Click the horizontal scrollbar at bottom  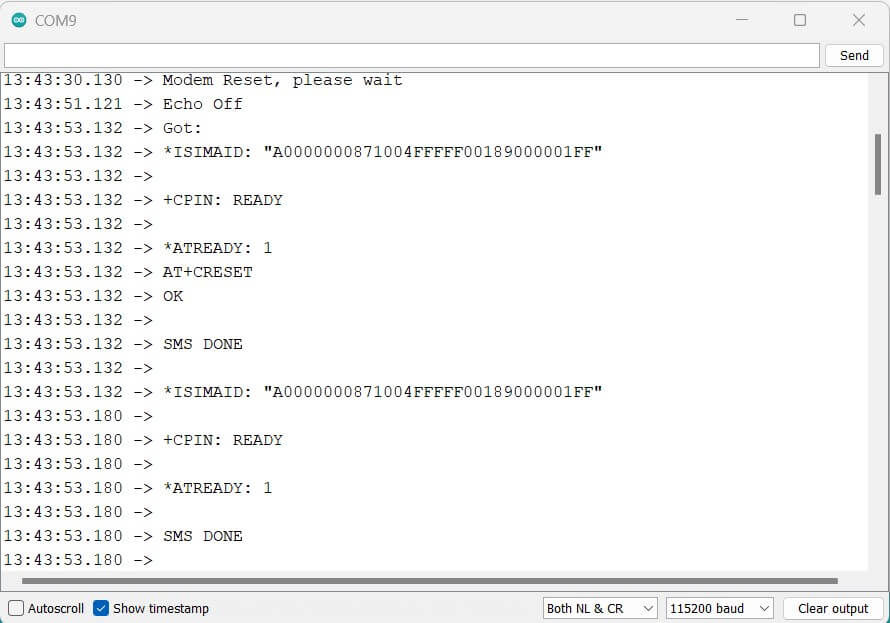pos(430,581)
